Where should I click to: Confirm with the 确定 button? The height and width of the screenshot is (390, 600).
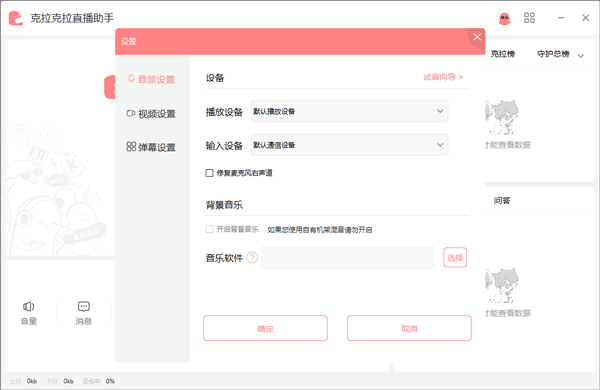tap(265, 328)
